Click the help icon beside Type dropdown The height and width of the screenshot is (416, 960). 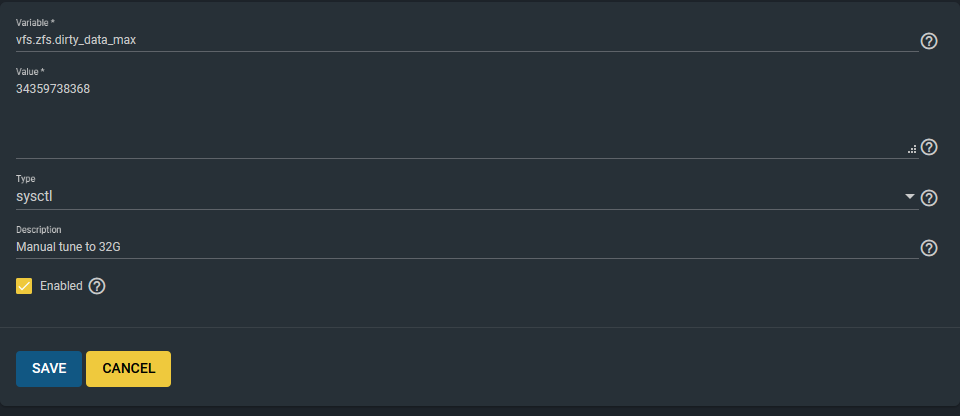tap(928, 198)
